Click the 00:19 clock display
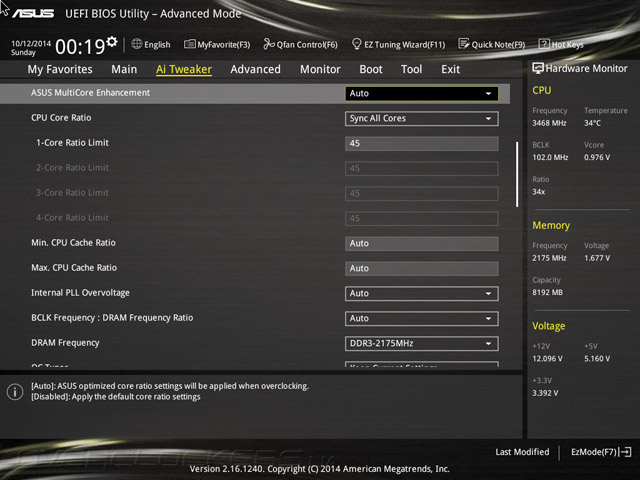 point(80,47)
